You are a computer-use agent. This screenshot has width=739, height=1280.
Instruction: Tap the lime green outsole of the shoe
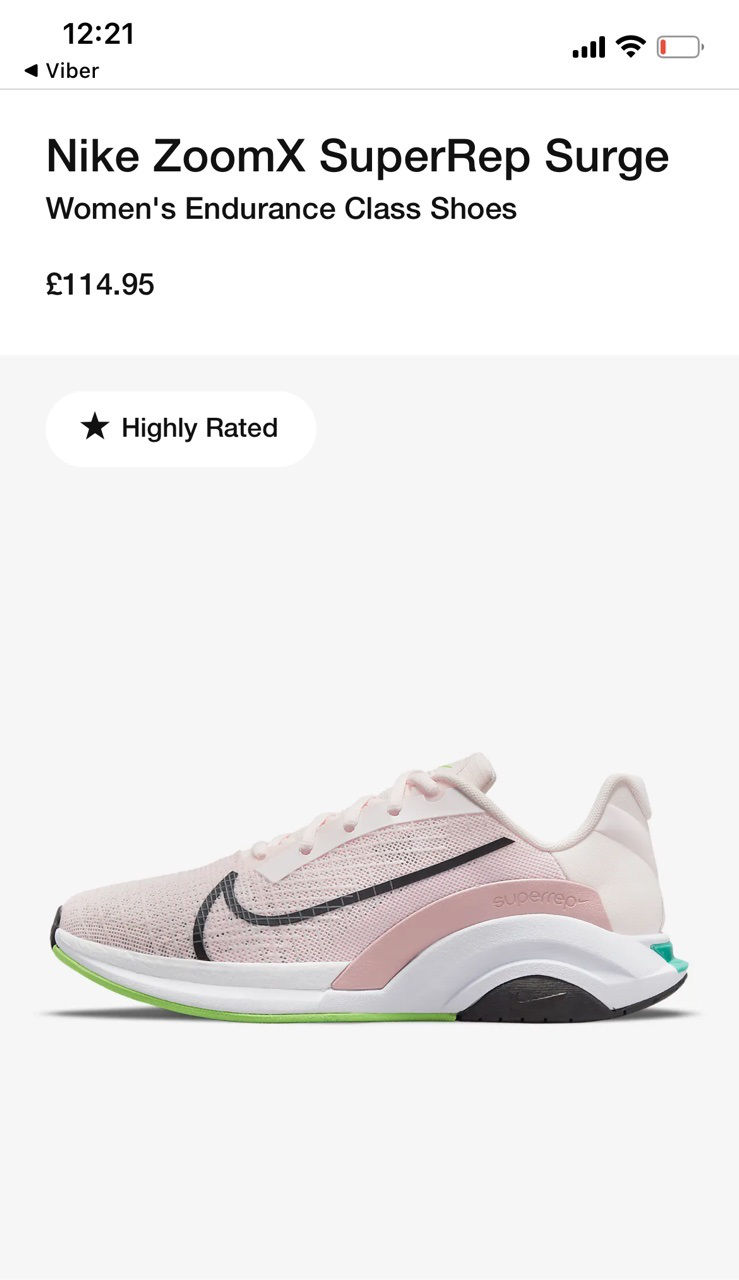tap(250, 1003)
